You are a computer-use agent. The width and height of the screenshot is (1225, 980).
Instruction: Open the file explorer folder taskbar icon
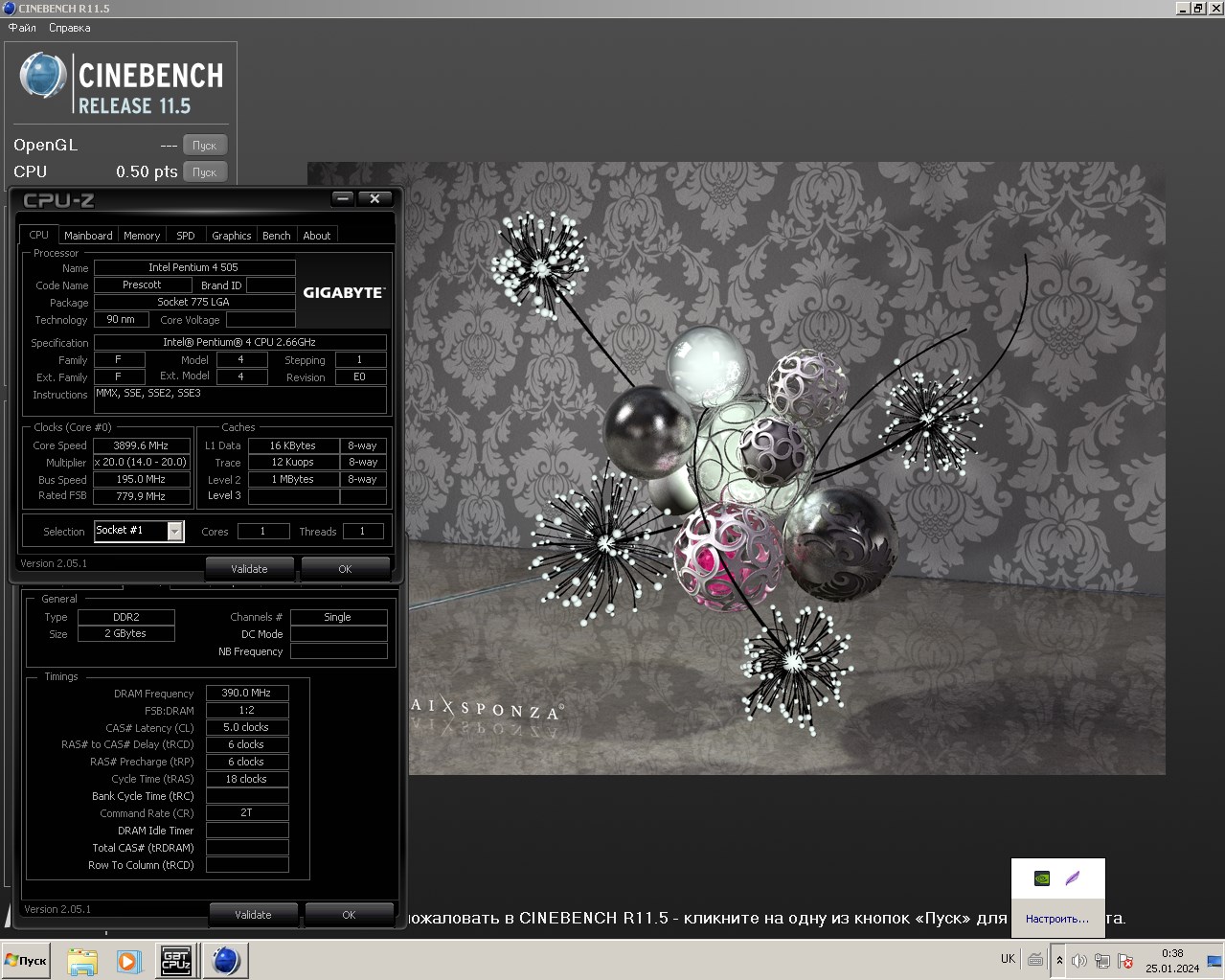82,960
